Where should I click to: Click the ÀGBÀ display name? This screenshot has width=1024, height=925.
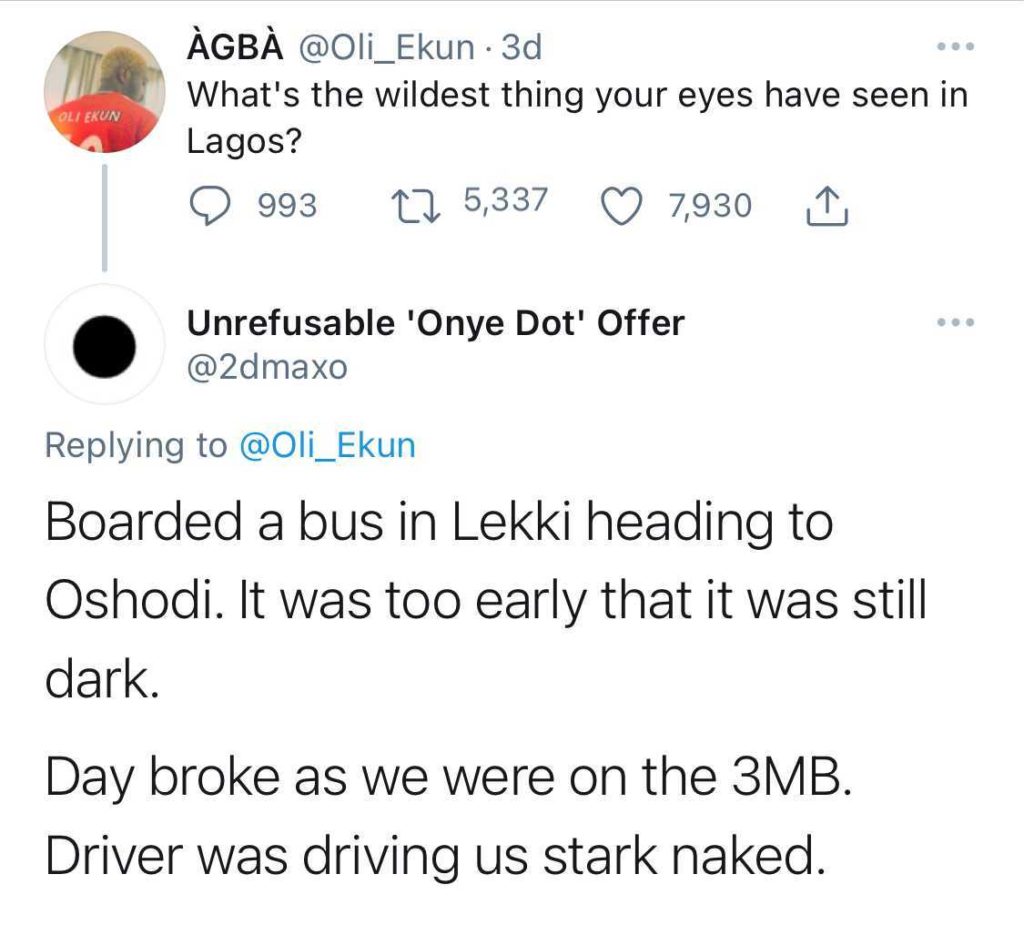coord(233,47)
